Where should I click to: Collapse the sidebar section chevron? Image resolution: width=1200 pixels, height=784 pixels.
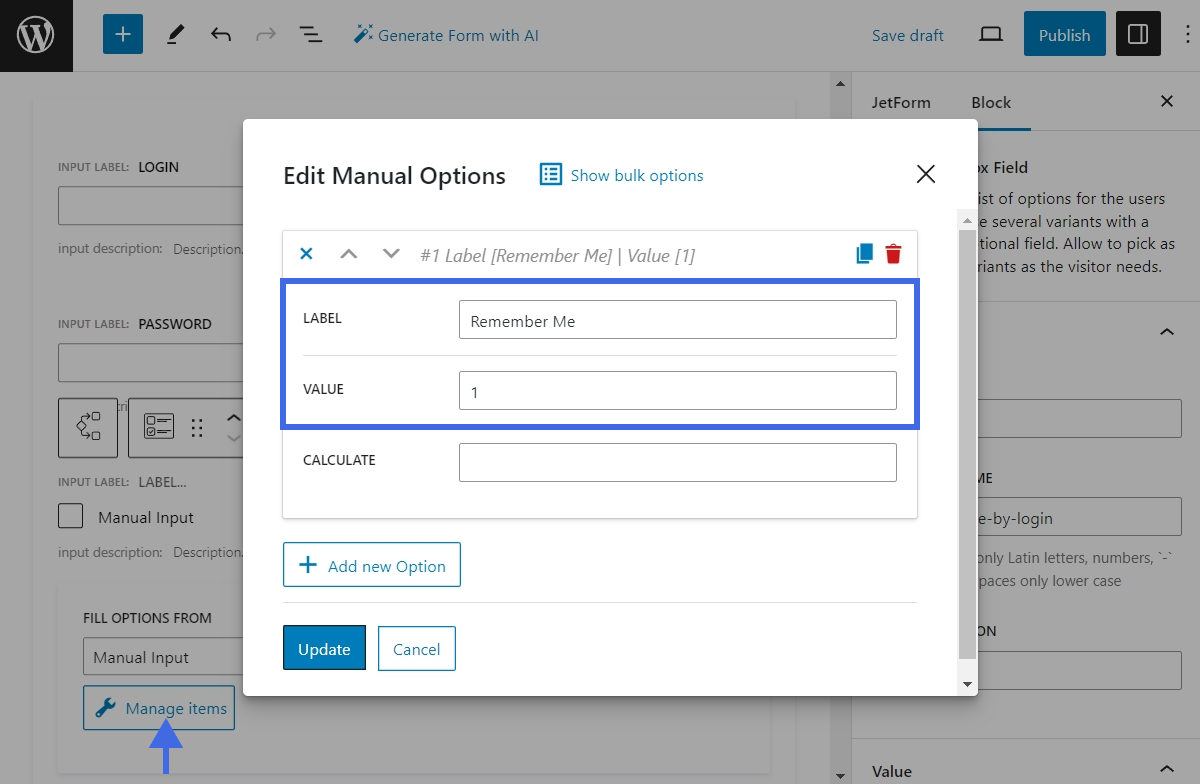[1166, 331]
